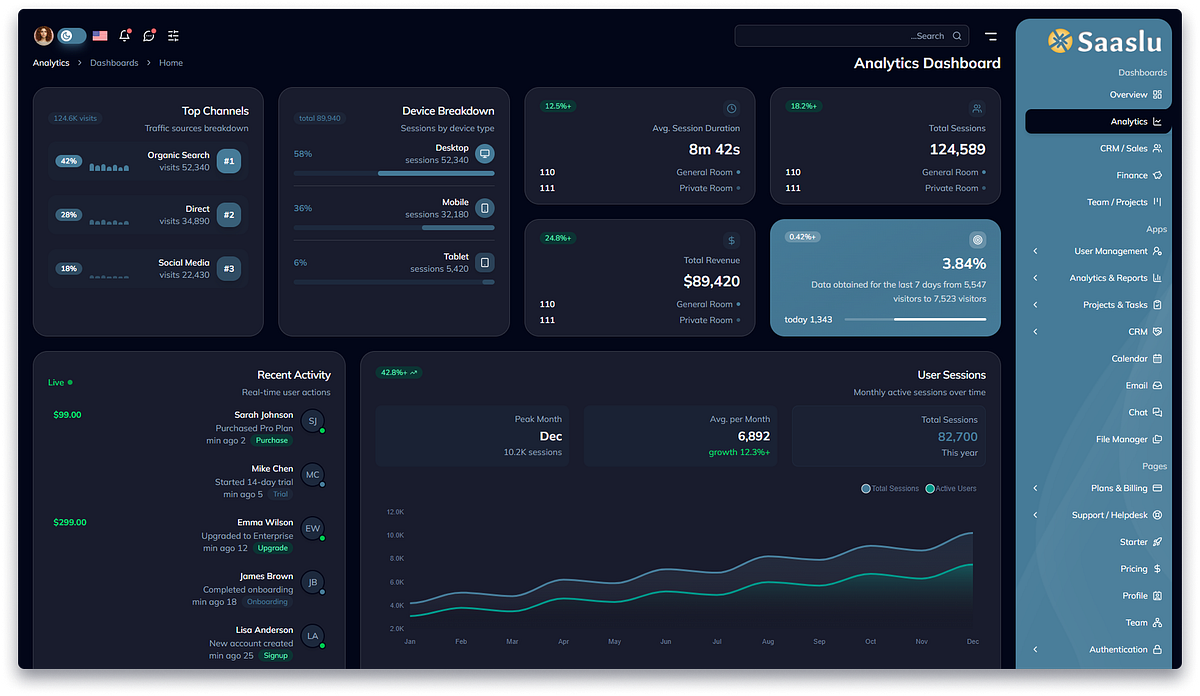Open the user avatar profile menu

pos(43,36)
